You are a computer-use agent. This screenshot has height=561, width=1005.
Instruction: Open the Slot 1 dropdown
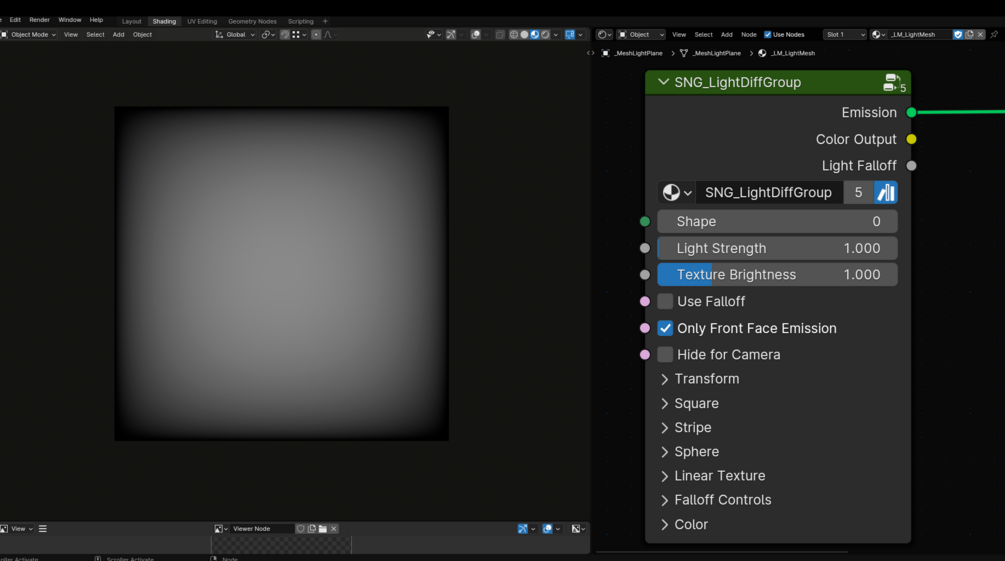[x=845, y=35]
